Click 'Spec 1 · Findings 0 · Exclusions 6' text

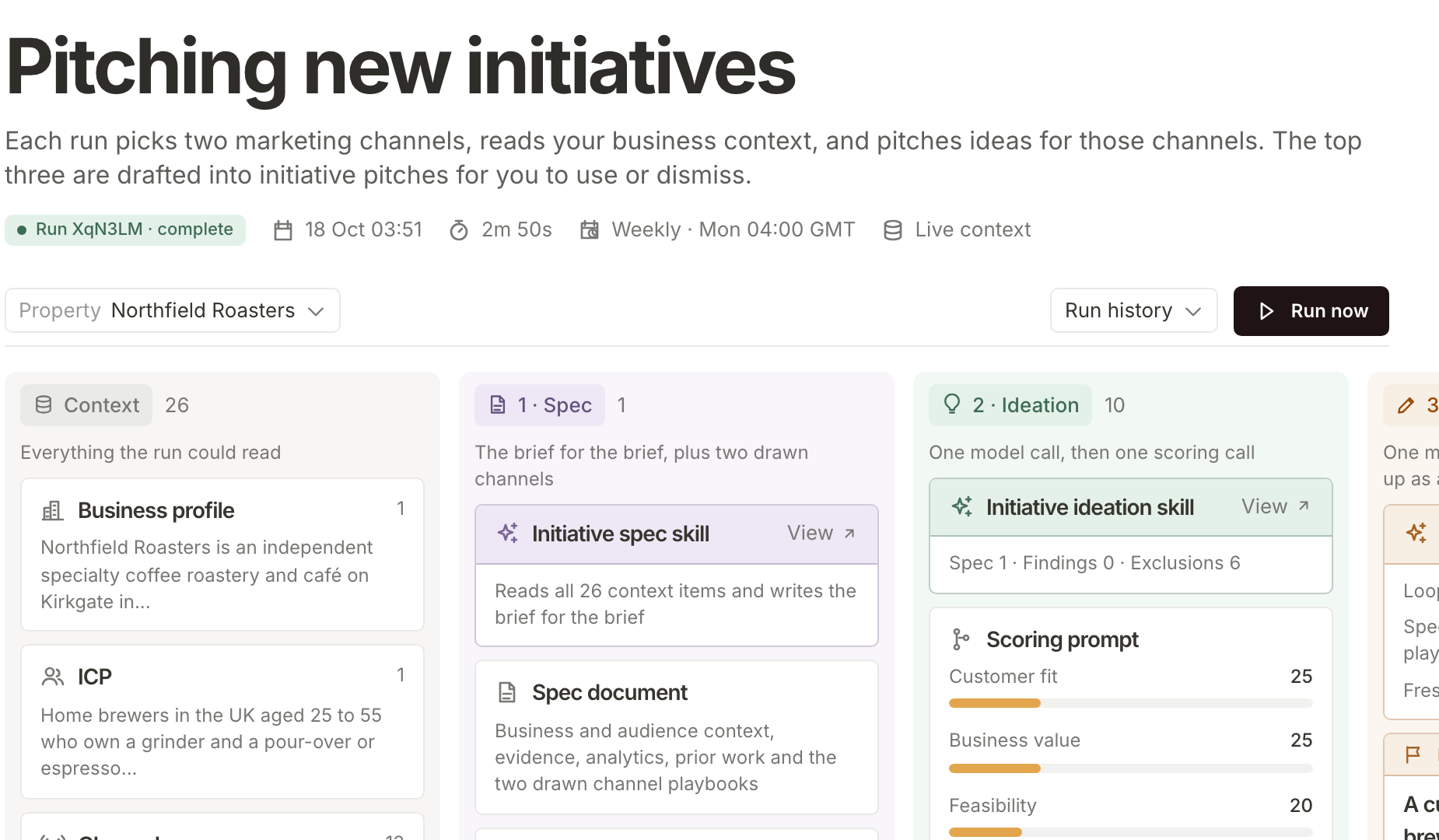coord(1094,563)
